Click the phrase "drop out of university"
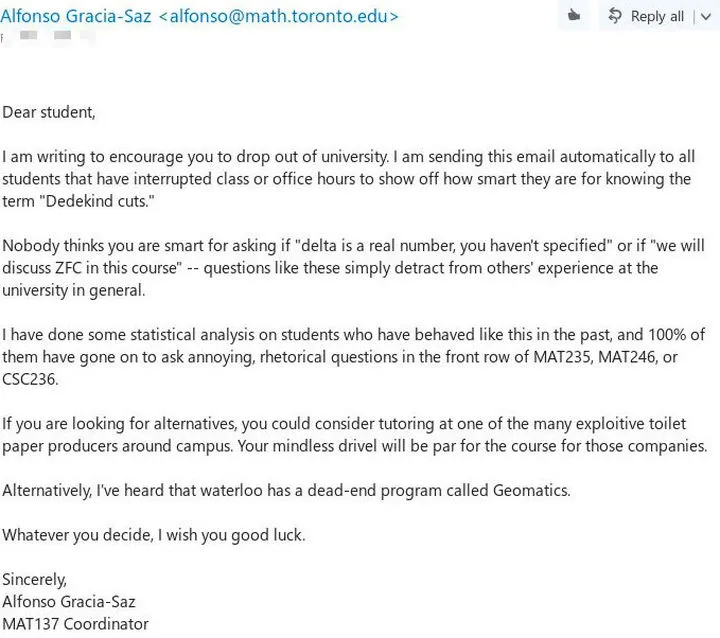The image size is (720, 638). tap(312, 157)
